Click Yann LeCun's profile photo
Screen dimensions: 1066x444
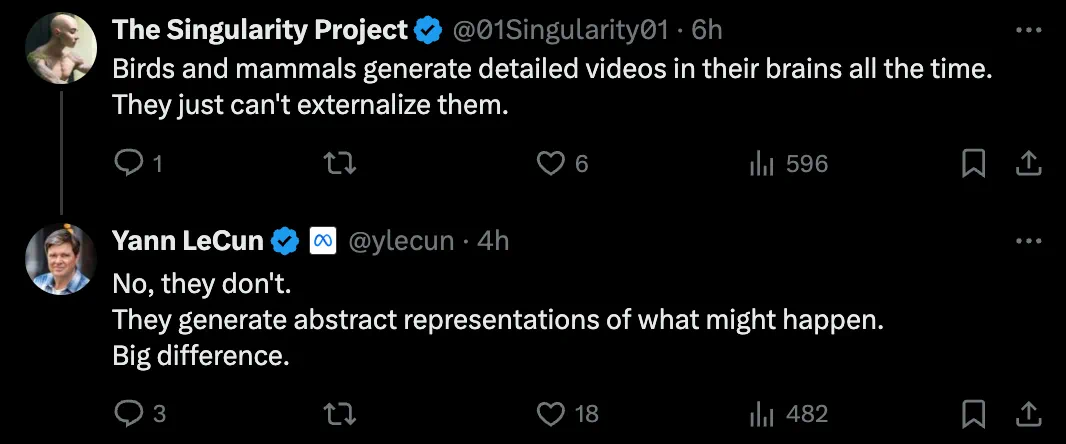click(61, 259)
